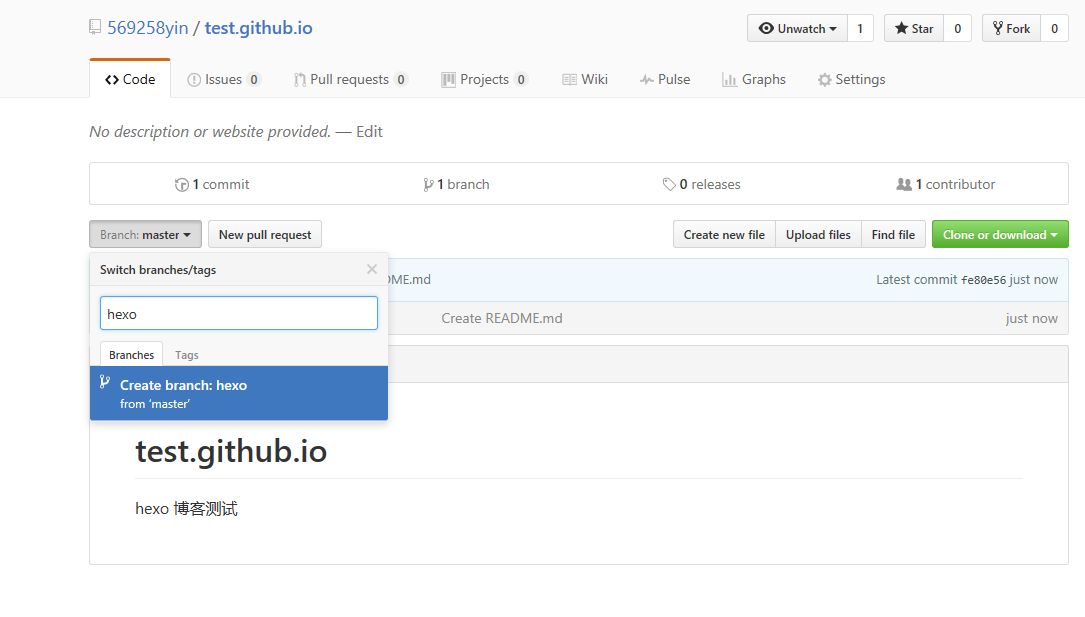Switch to the Tags tab in the popup
1085x617 pixels.
coord(187,355)
